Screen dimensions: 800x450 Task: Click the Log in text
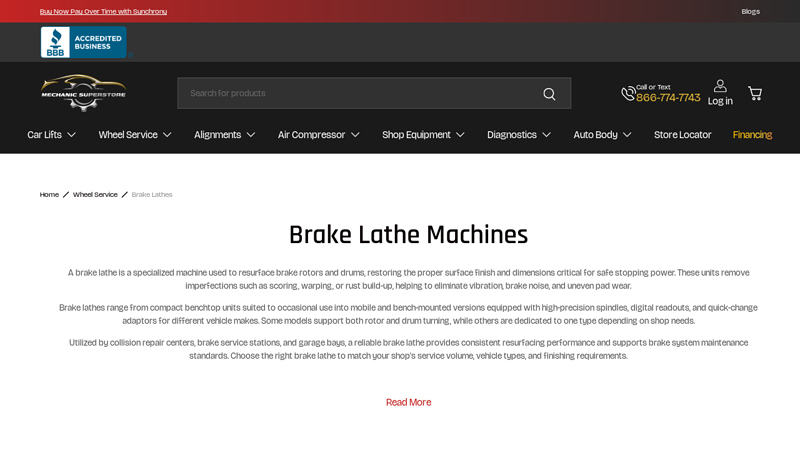[x=720, y=101]
